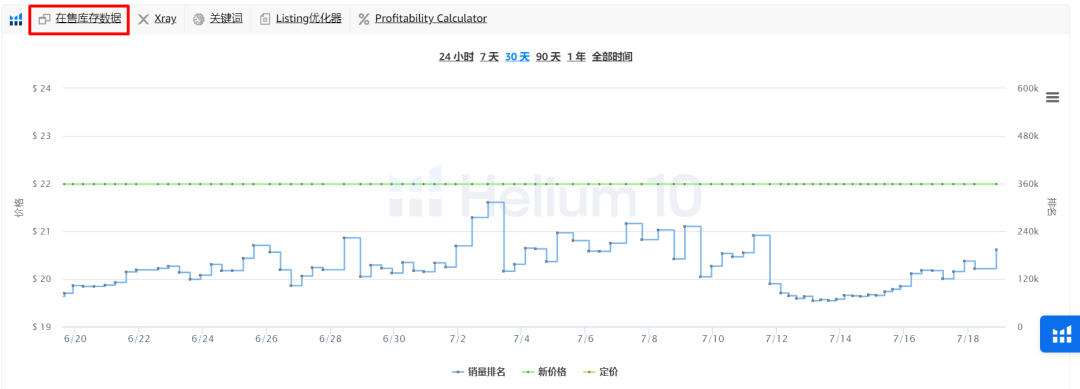This screenshot has width=1080, height=389.
Task: Click the Profitability Calculator percent icon
Action: pos(364,19)
